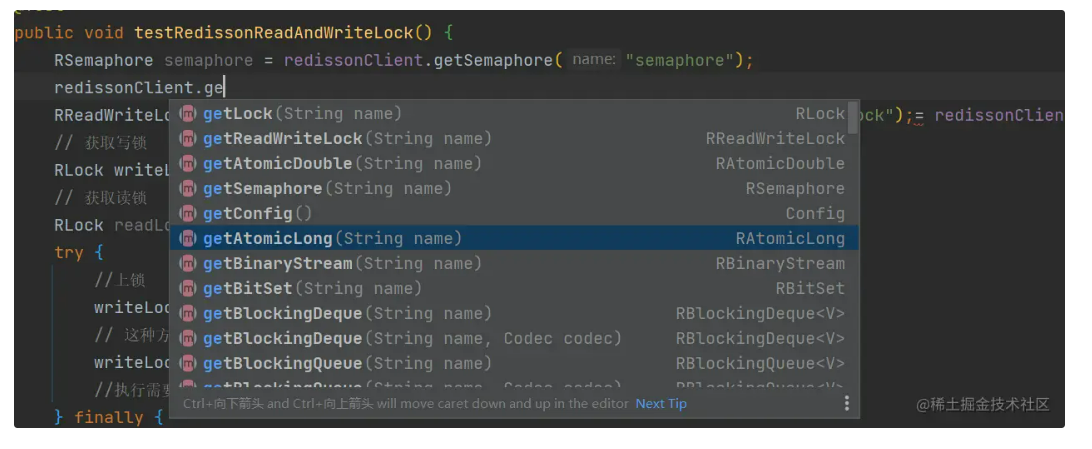This screenshot has height=449, width=1092.
Task: Click the method icon beside getLock
Action: (x=187, y=114)
